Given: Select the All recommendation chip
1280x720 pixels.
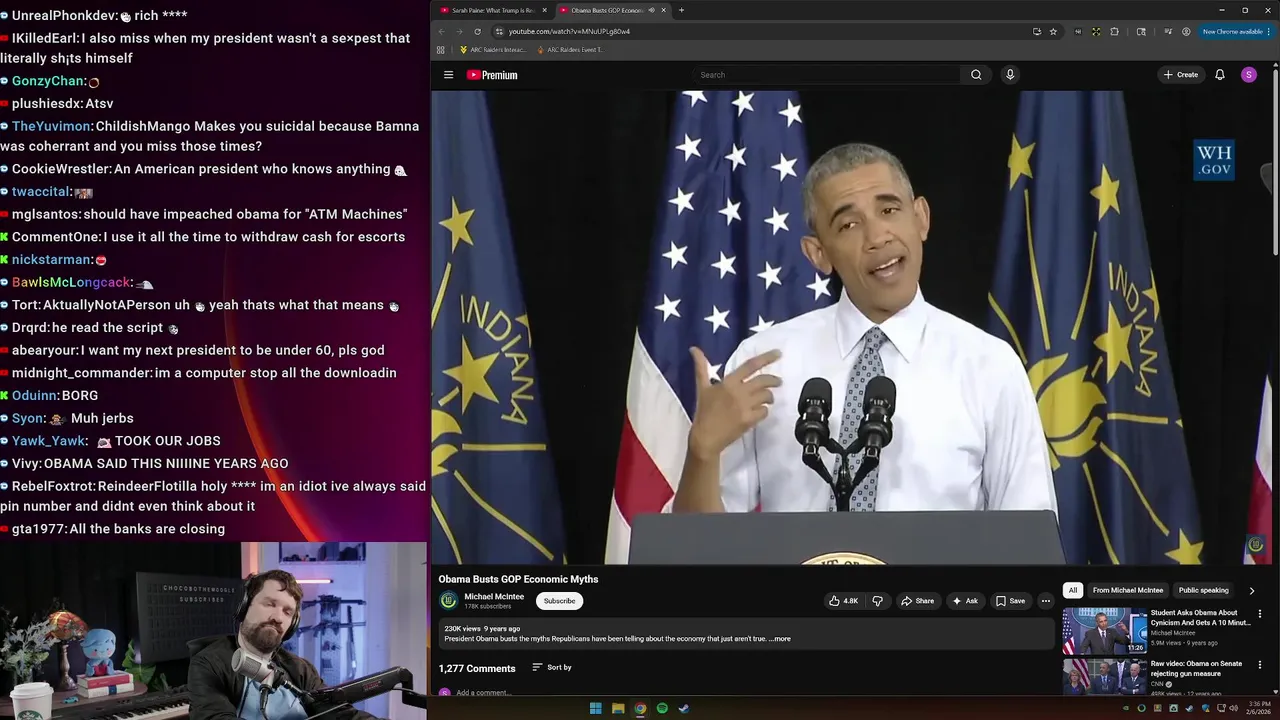Looking at the screenshot, I should [1073, 590].
